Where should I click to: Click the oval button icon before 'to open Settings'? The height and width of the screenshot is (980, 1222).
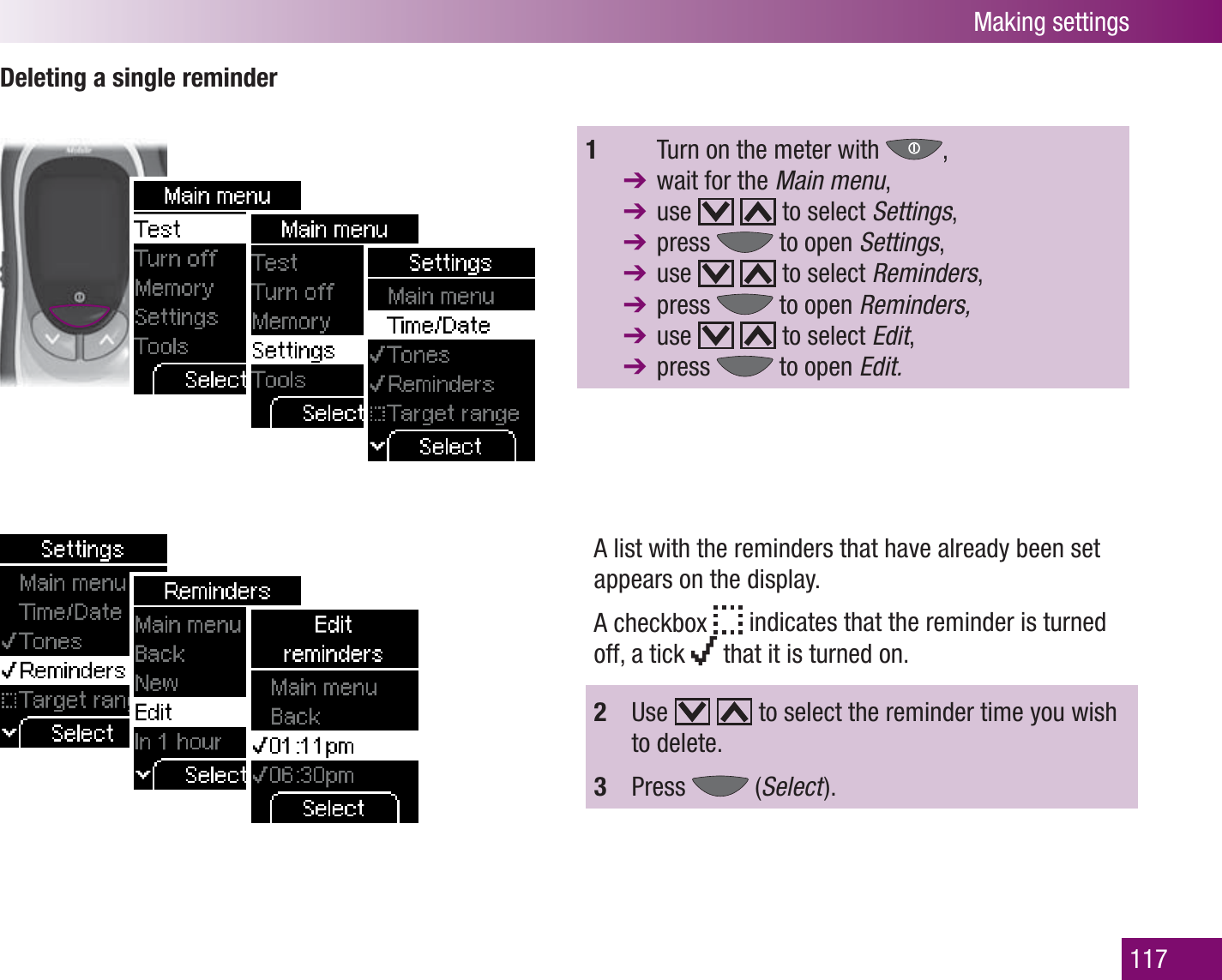tap(744, 243)
